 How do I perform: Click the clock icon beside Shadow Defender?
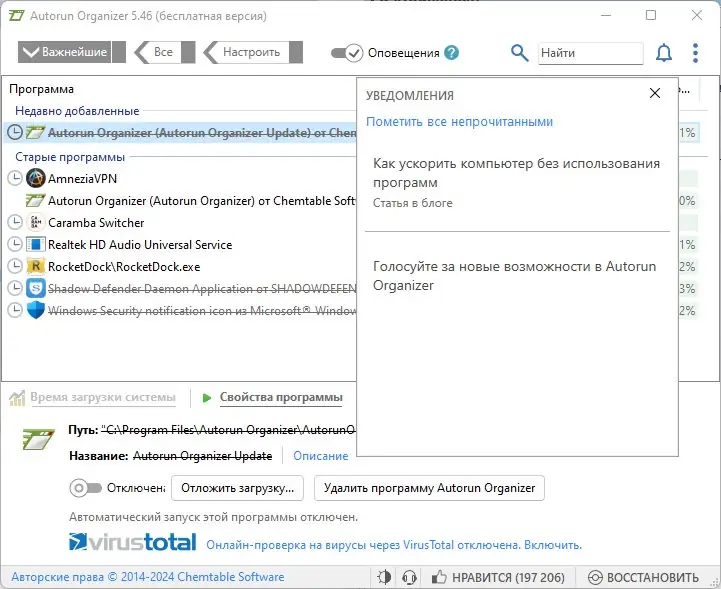15,289
